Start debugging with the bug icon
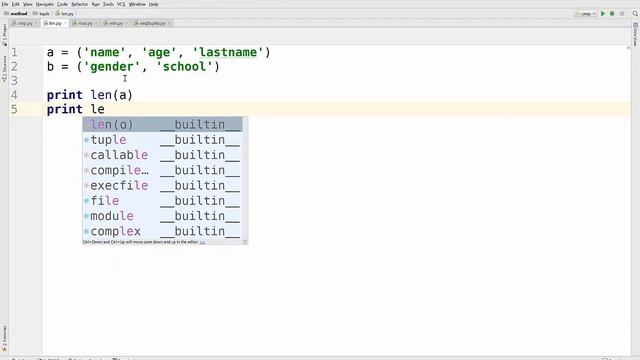Image resolution: width=640 pixels, height=360 pixels. tap(612, 13)
